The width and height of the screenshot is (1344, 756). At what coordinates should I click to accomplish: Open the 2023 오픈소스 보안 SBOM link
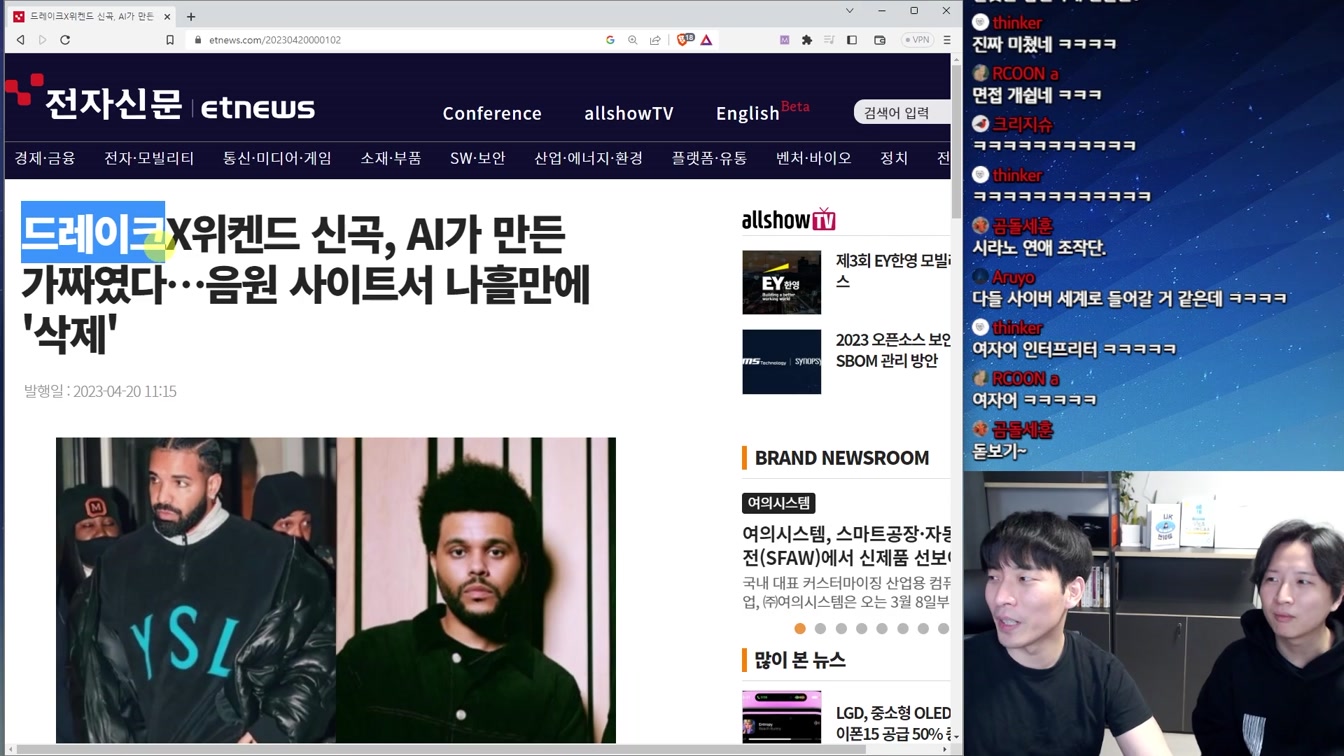coord(893,350)
